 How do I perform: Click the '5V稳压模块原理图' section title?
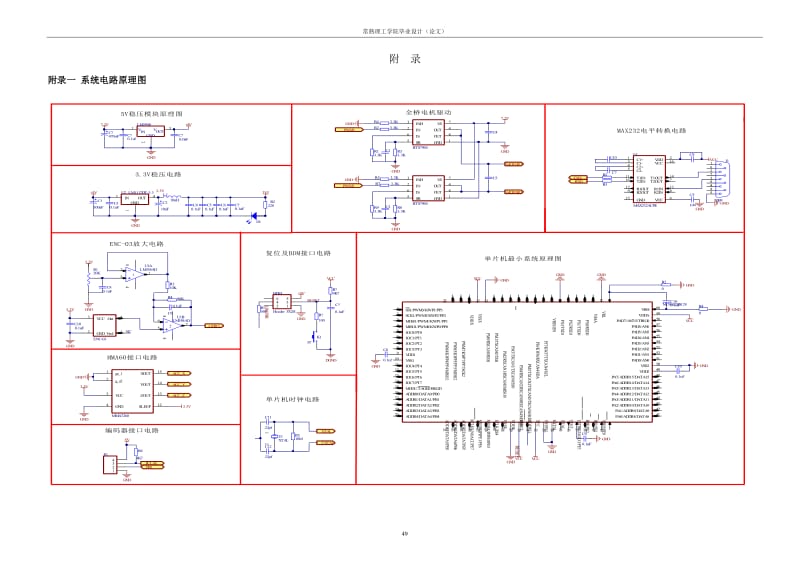pos(151,114)
